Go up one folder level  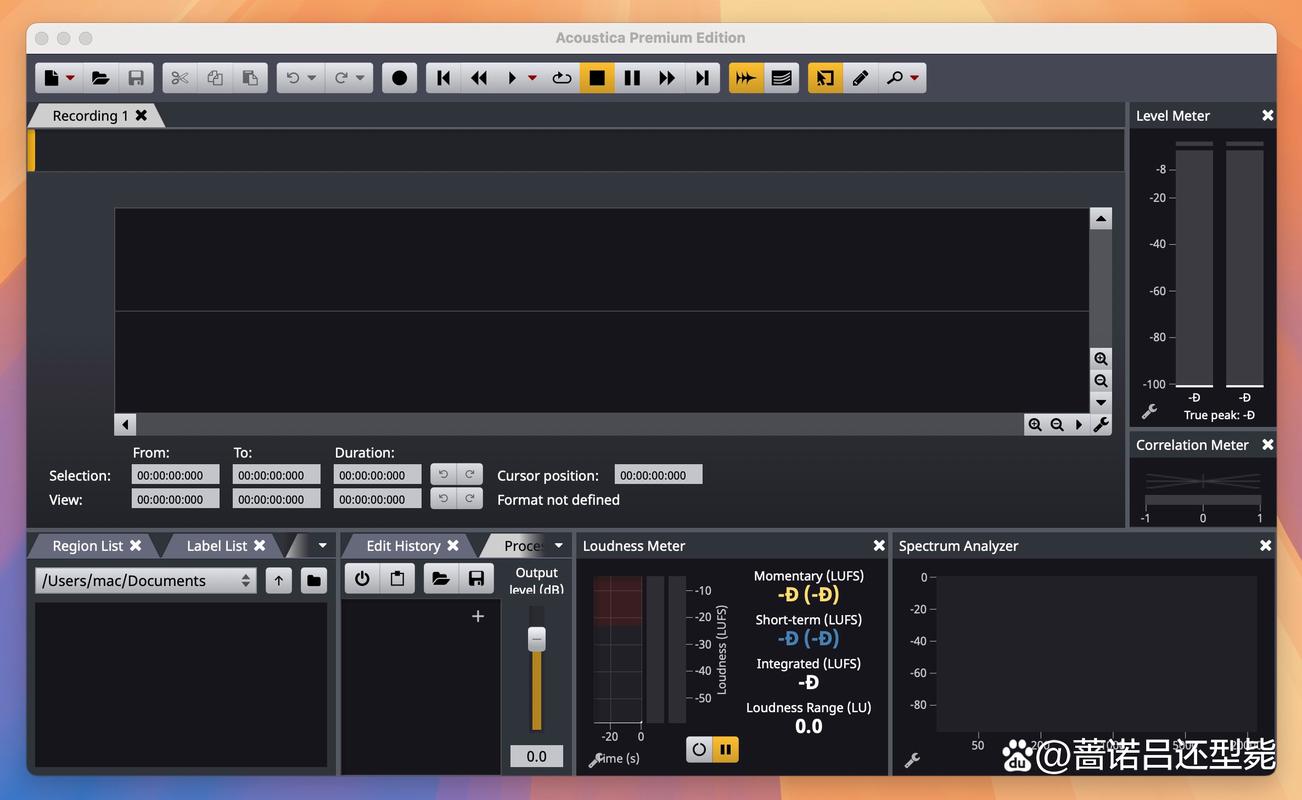click(279, 580)
